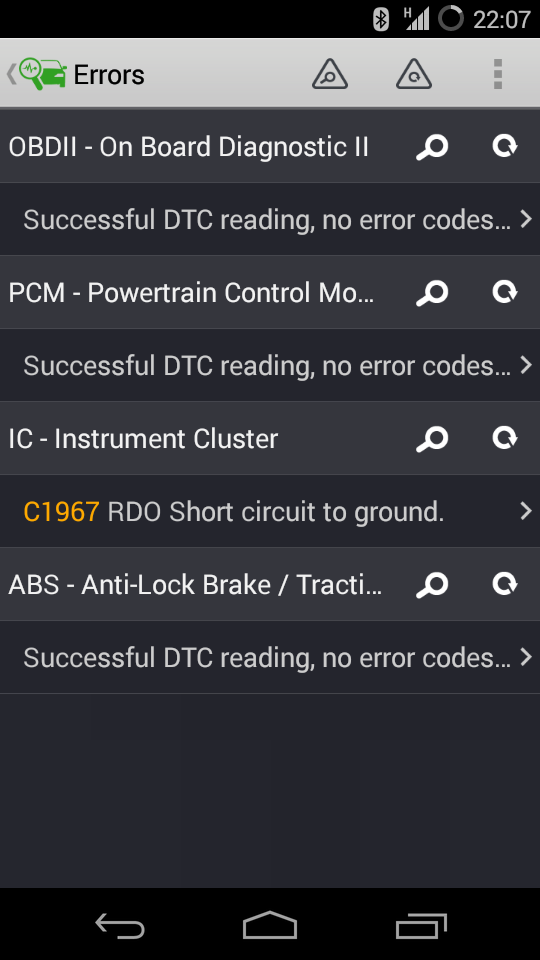Refresh the IC Instrument Cluster module
Image resolution: width=540 pixels, height=960 pixels.
coord(505,438)
